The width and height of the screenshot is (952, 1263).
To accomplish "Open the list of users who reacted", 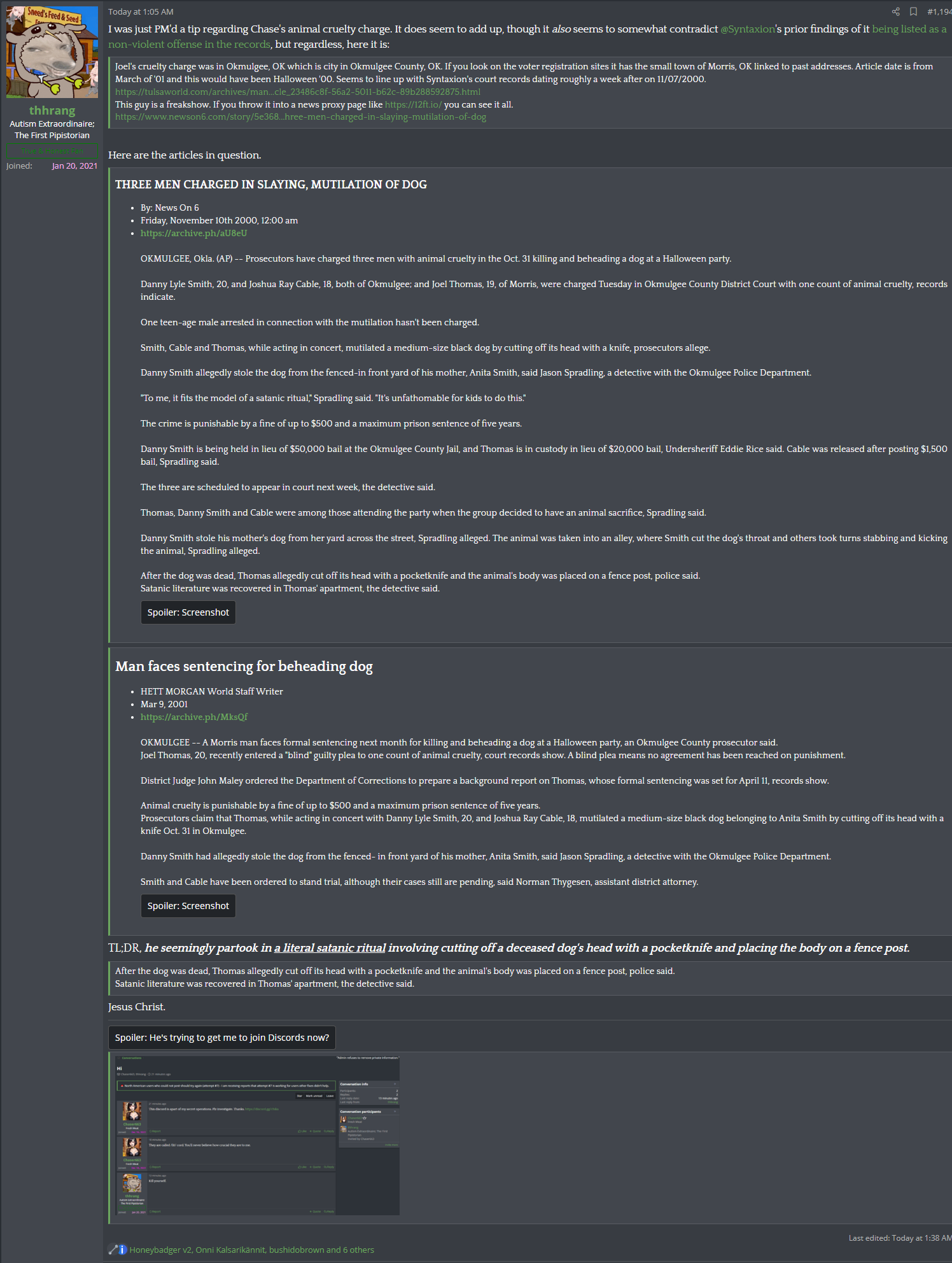I will [x=252, y=1250].
